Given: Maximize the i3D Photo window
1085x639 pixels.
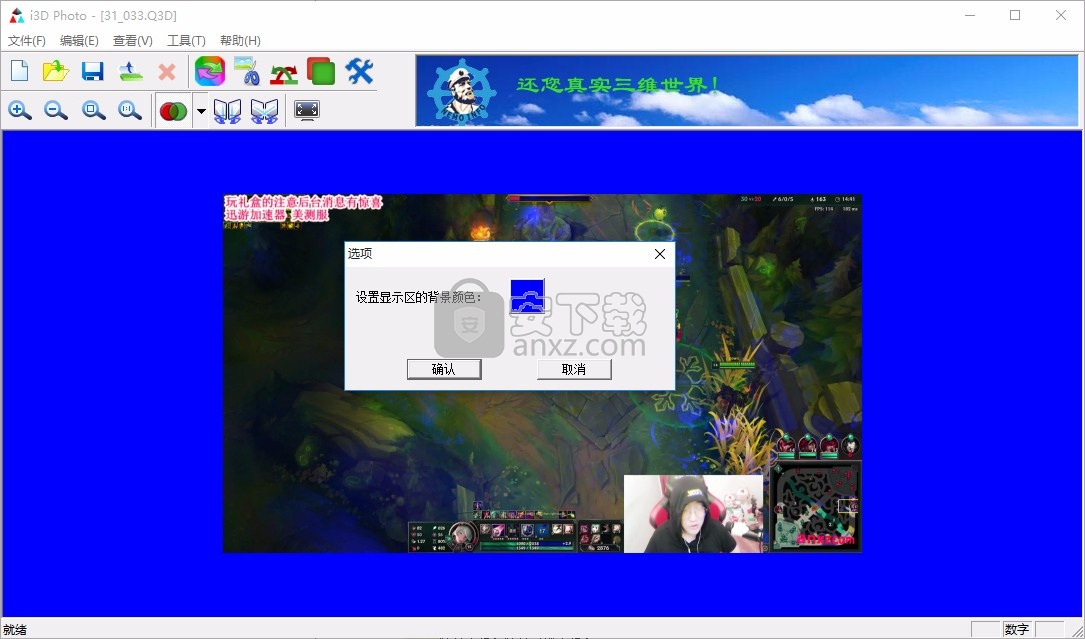Looking at the screenshot, I should (x=1015, y=15).
